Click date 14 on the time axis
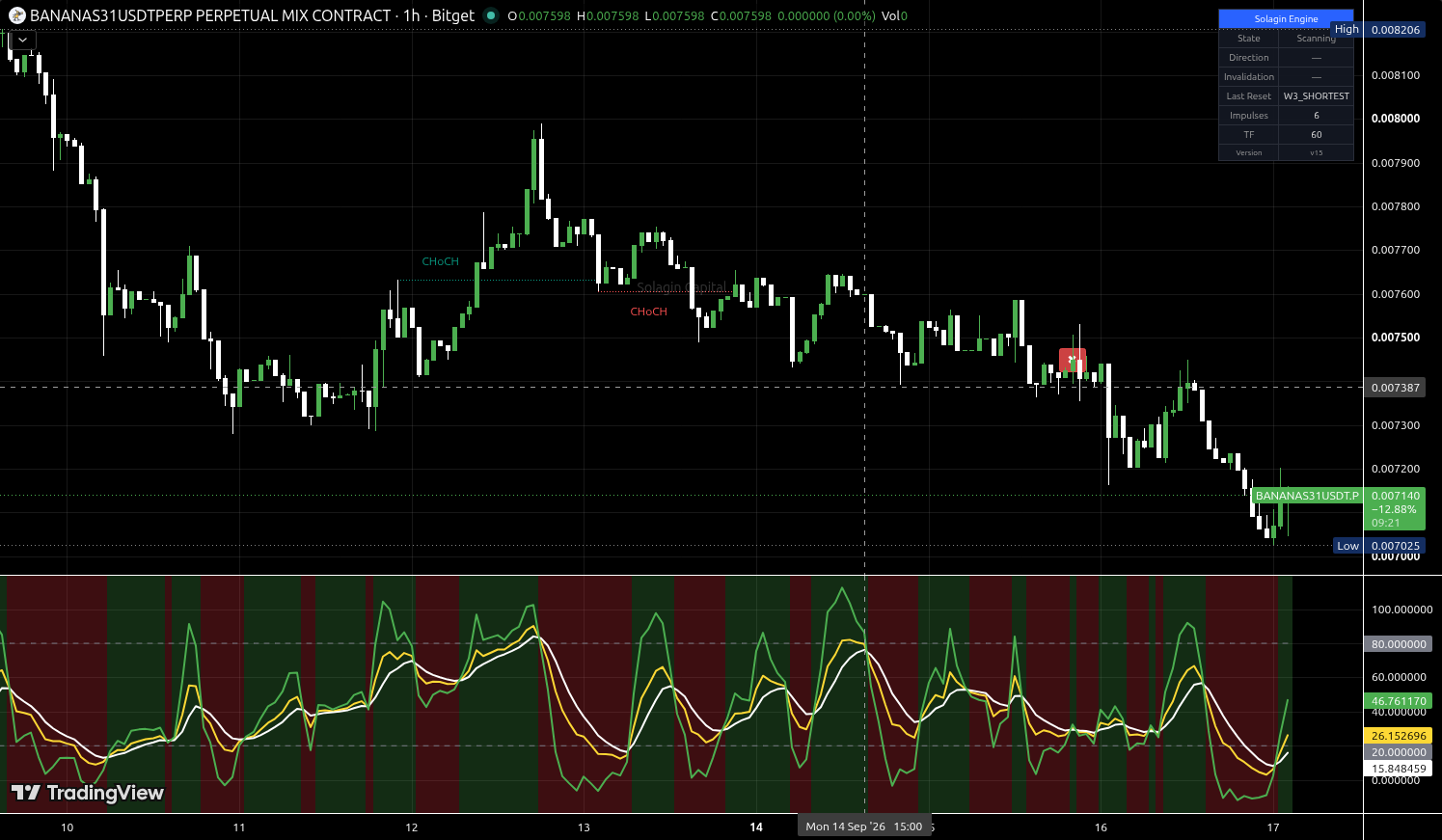Screen dimensions: 1442x840 tap(756, 827)
